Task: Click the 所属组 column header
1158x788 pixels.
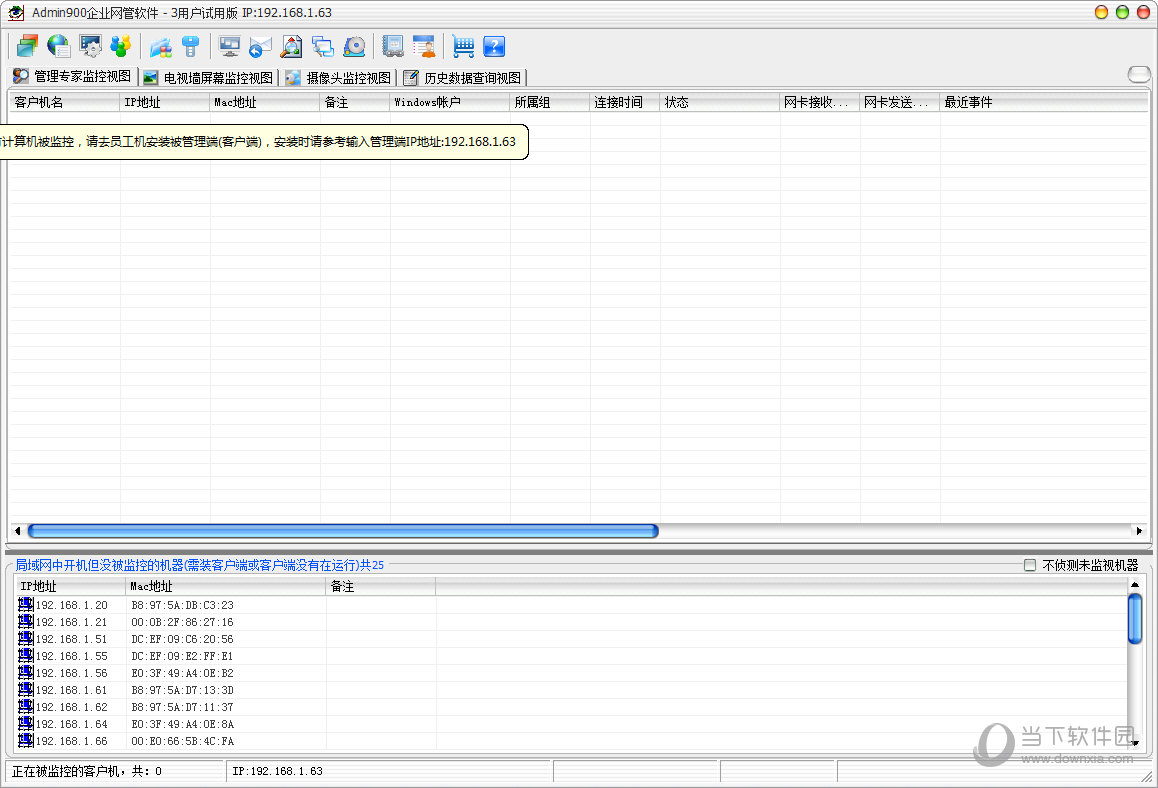Action: (549, 102)
